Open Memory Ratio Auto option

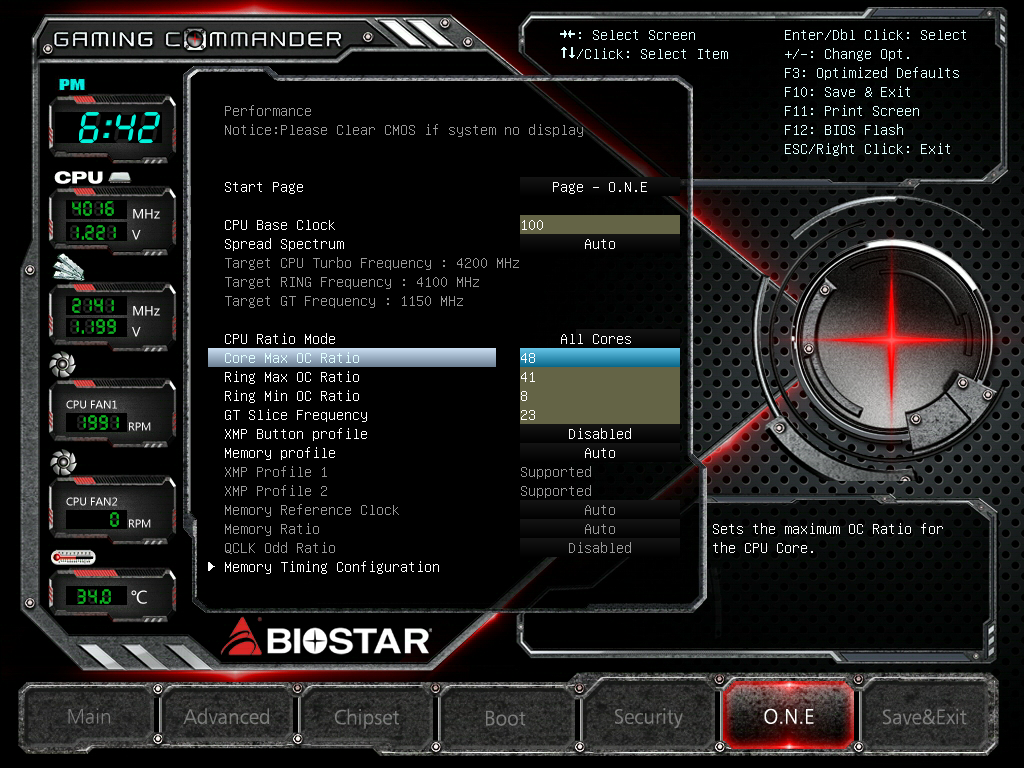point(600,528)
